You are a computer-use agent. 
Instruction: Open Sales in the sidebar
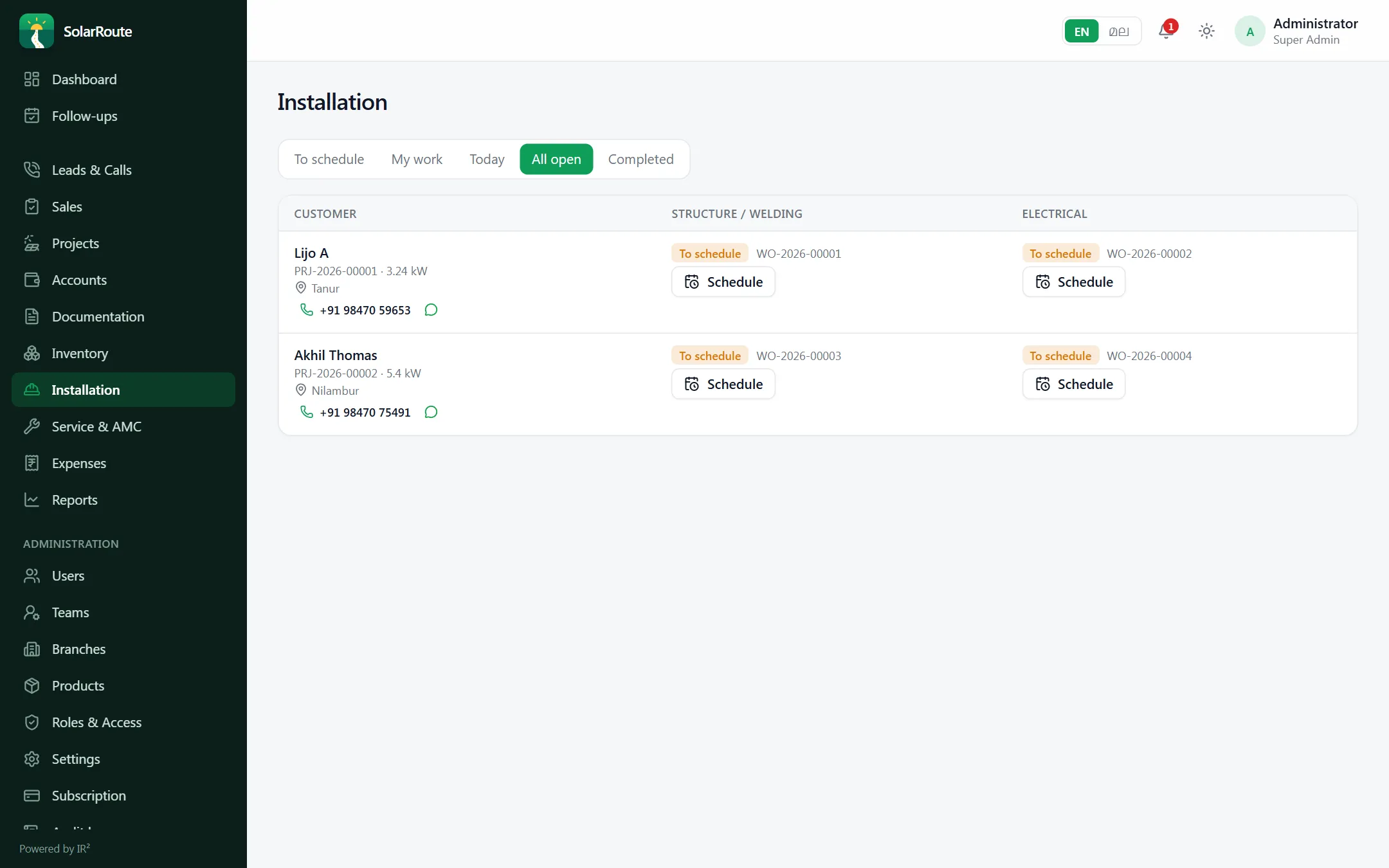click(123, 206)
